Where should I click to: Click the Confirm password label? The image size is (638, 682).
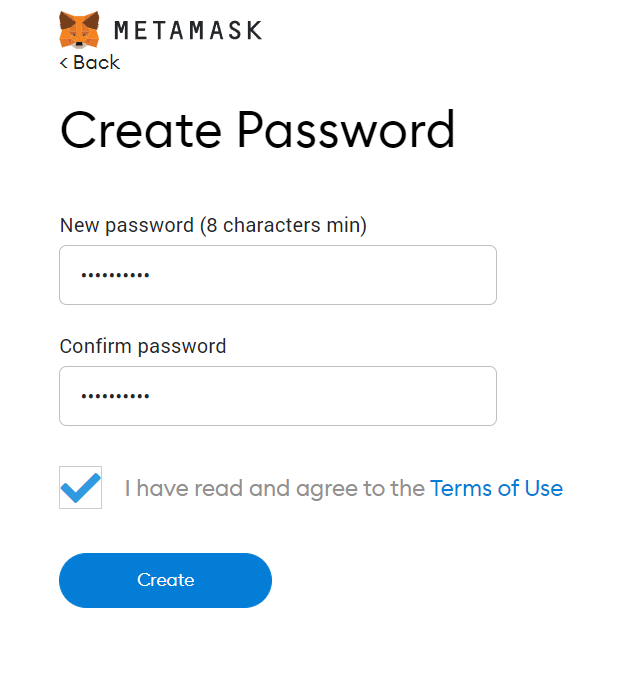(143, 346)
